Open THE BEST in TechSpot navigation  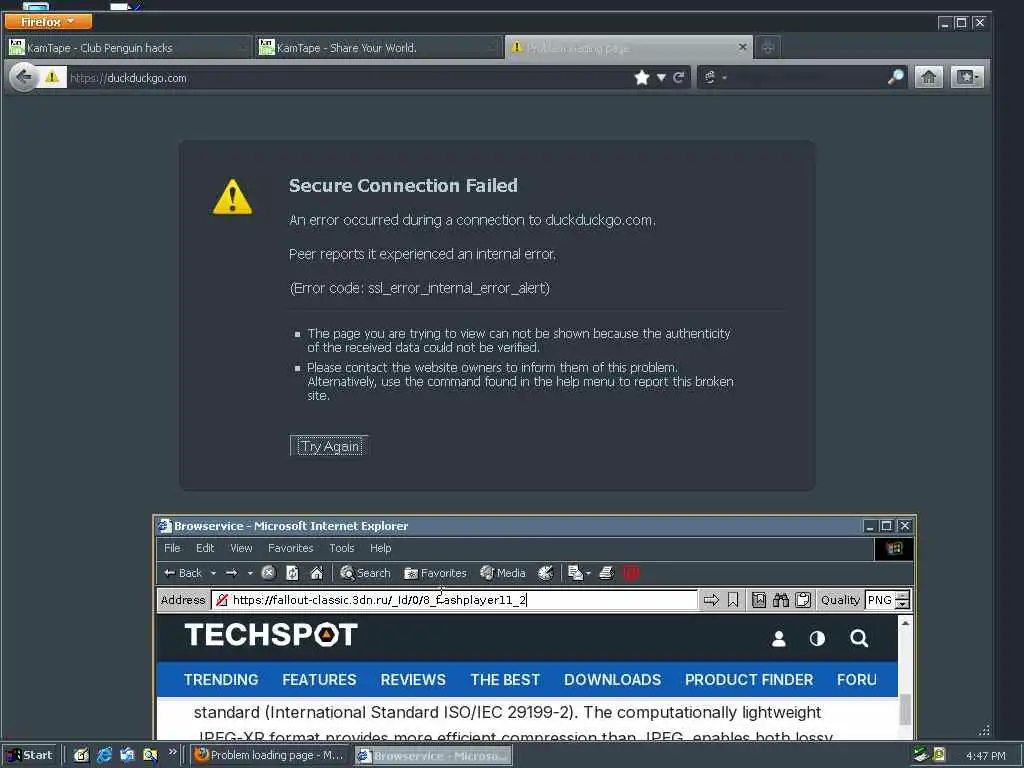(505, 680)
